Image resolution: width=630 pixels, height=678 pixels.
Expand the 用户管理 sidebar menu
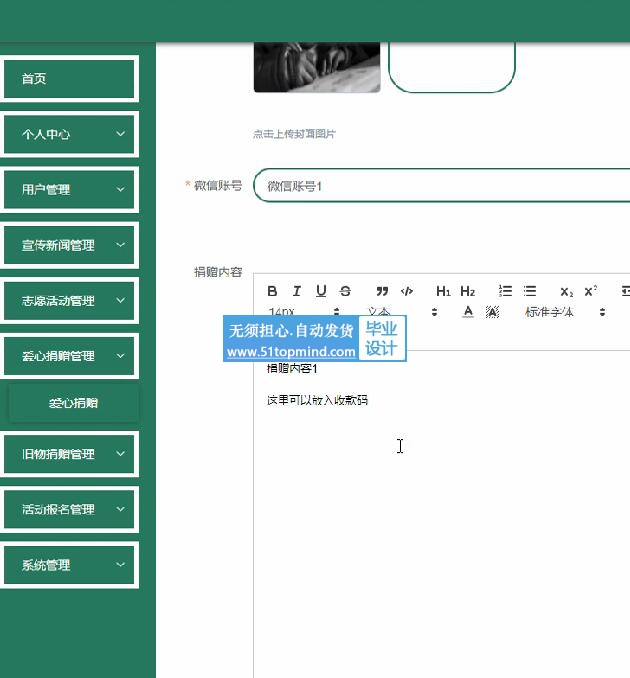pyautogui.click(x=69, y=189)
